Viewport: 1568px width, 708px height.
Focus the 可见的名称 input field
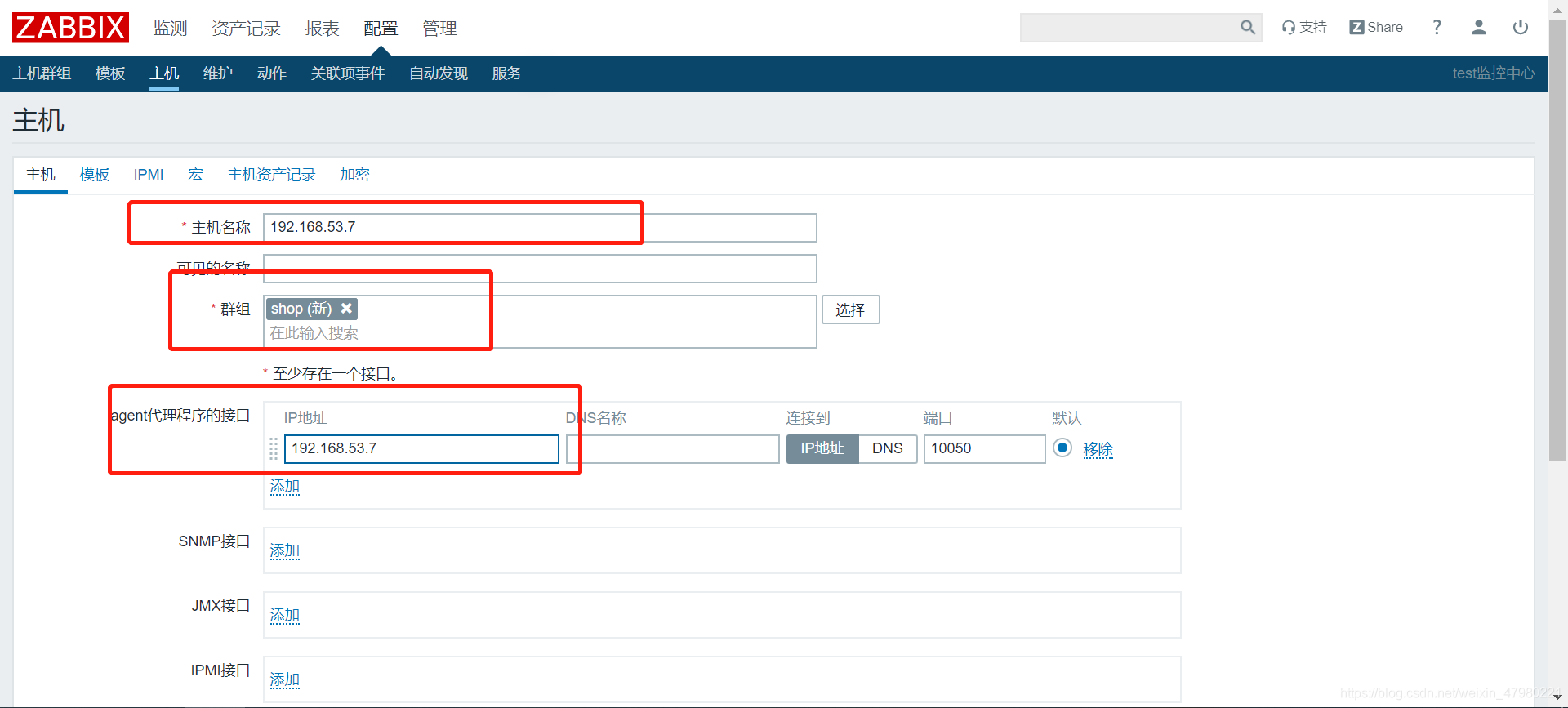[540, 269]
